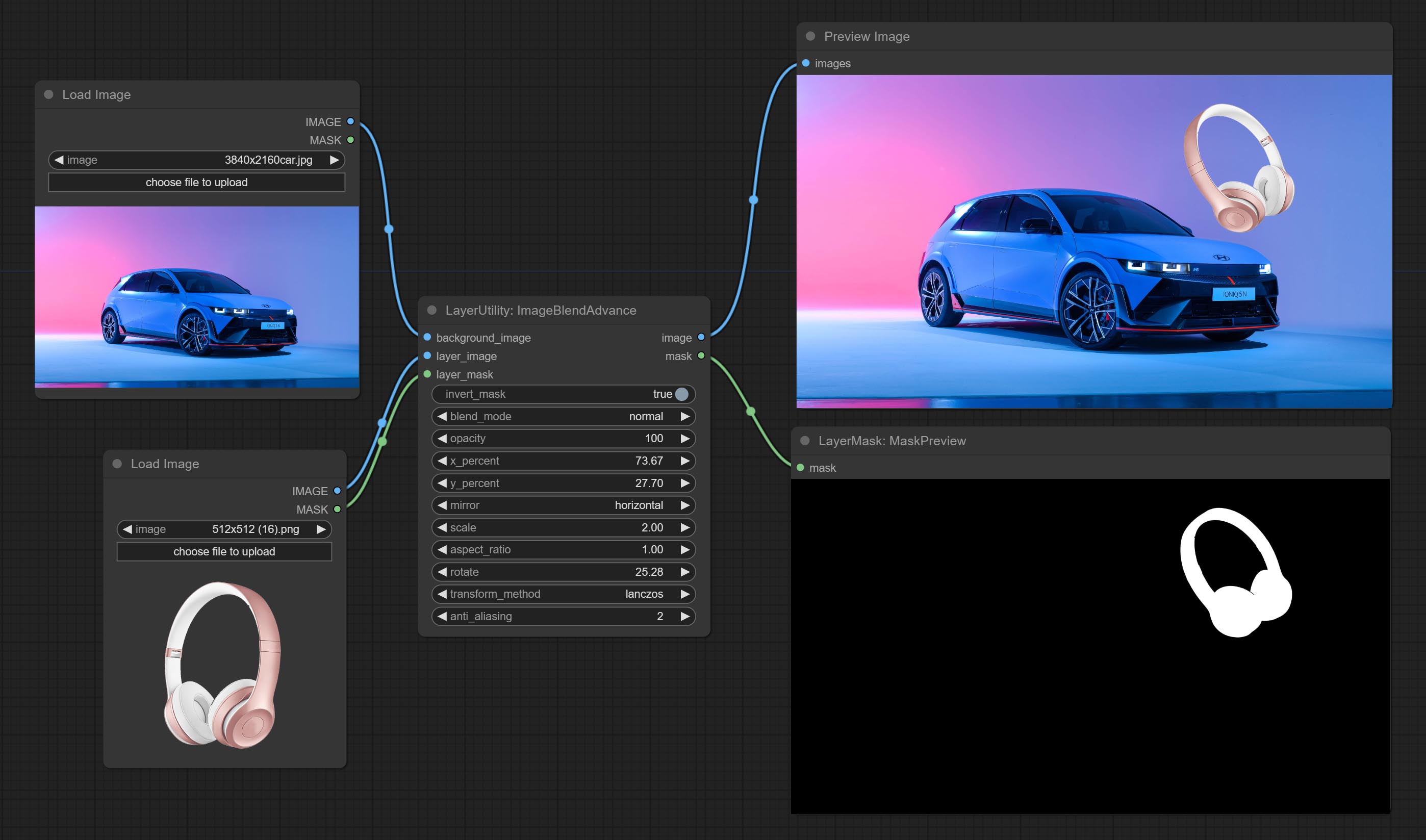
Task: Collapse the top Load Image node via its dot
Action: [x=48, y=94]
